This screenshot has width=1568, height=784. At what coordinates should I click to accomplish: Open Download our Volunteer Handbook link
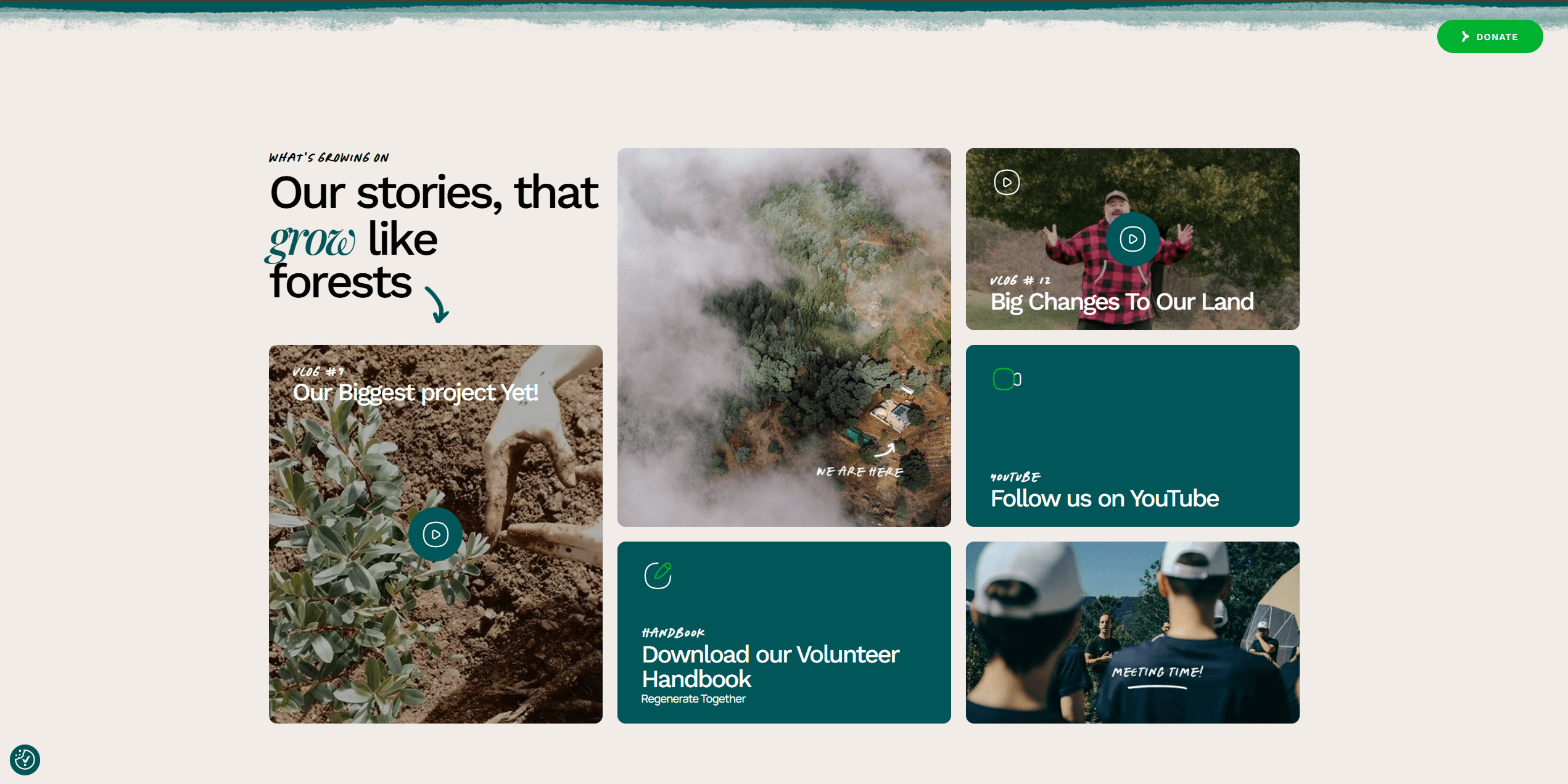(770, 666)
